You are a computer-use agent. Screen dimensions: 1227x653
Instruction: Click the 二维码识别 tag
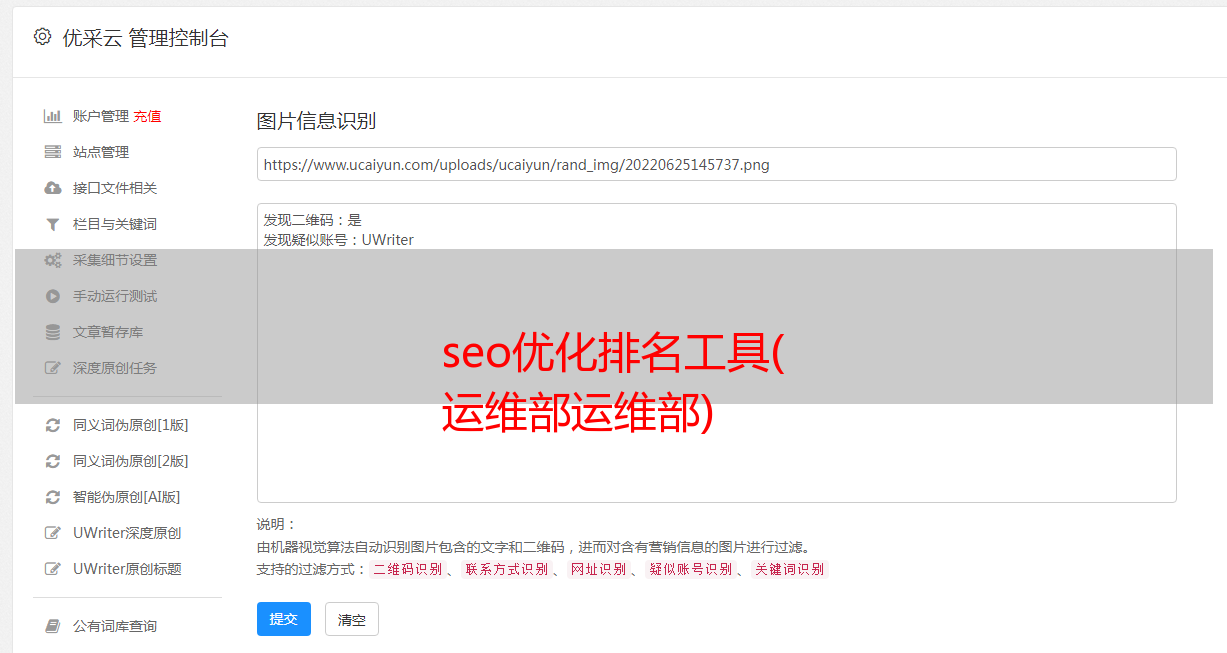pyautogui.click(x=407, y=569)
